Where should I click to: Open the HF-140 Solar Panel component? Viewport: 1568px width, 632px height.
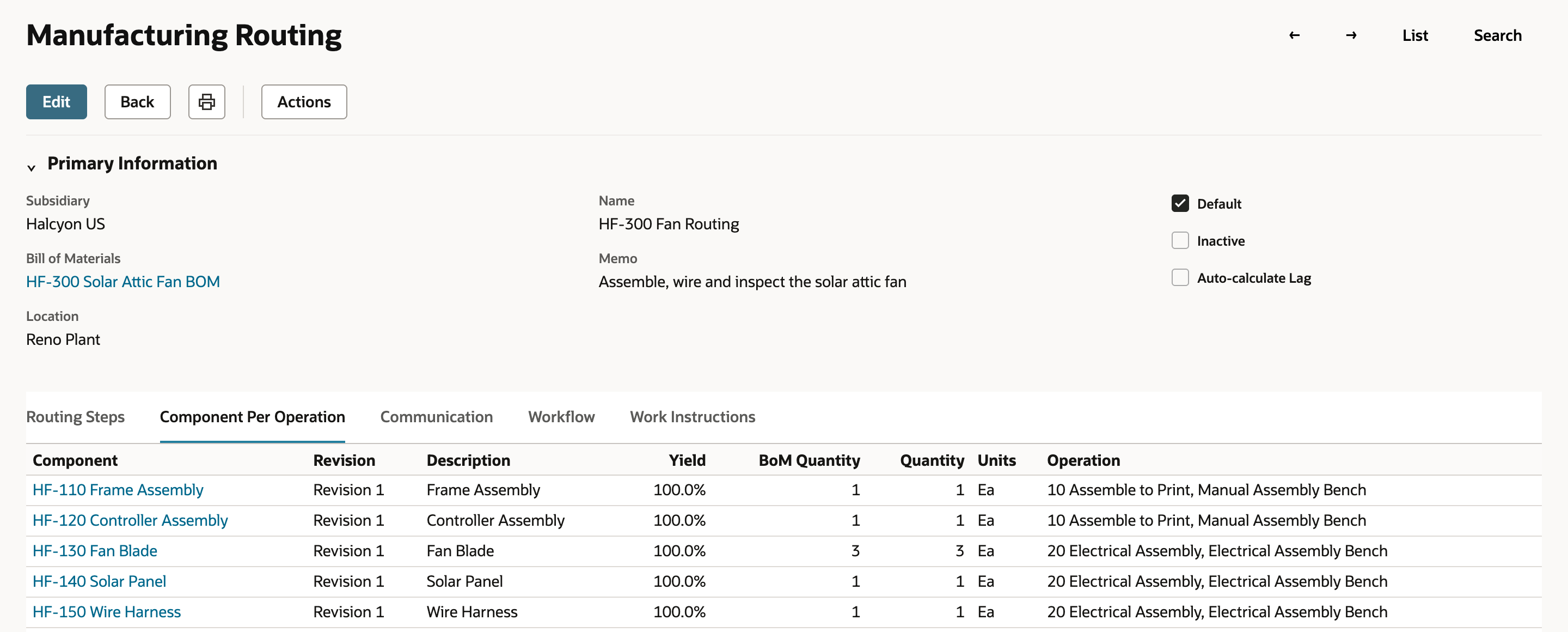click(99, 581)
